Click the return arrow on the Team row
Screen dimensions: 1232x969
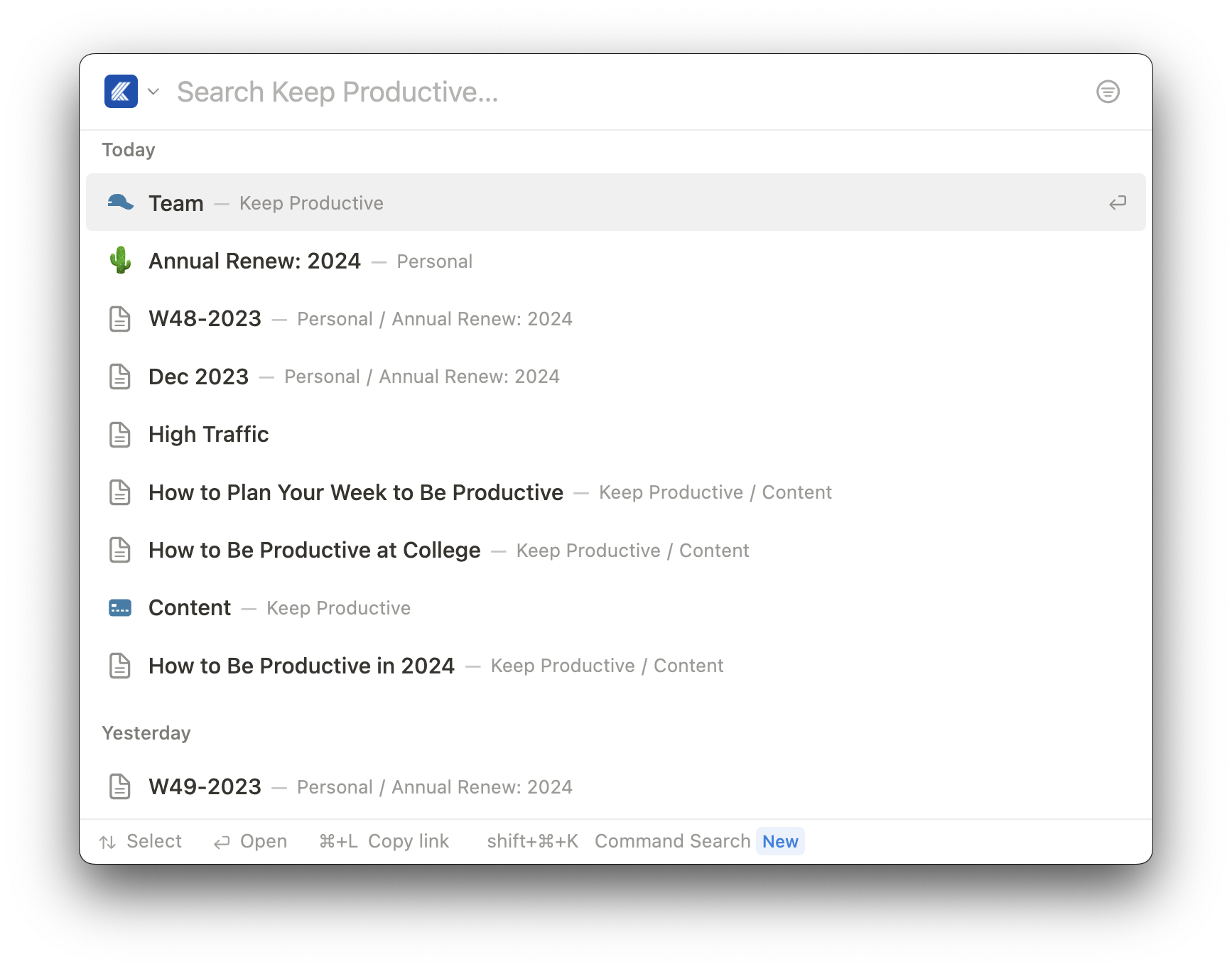(x=1118, y=202)
